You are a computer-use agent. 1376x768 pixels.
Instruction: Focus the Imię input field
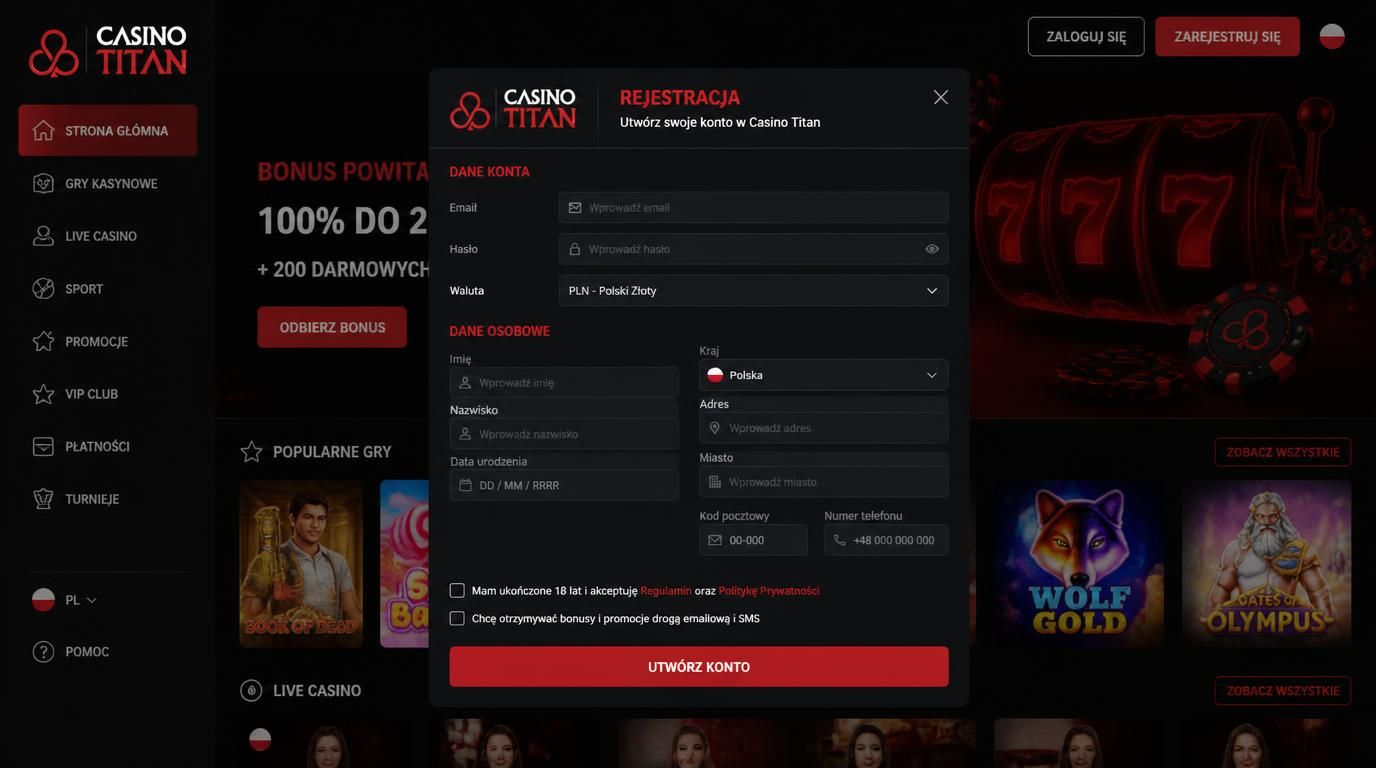564,382
